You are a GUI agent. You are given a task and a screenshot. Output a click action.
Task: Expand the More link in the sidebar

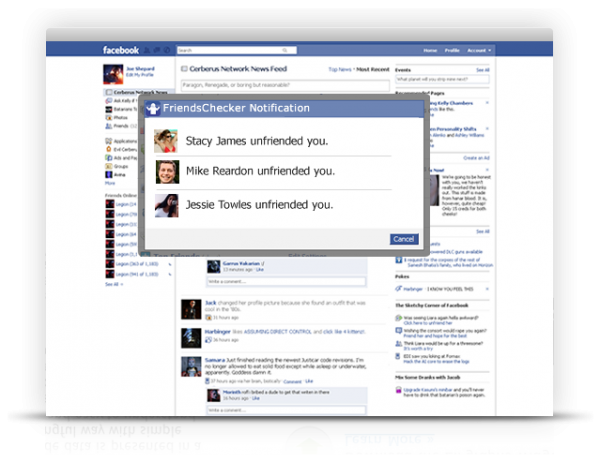click(110, 183)
